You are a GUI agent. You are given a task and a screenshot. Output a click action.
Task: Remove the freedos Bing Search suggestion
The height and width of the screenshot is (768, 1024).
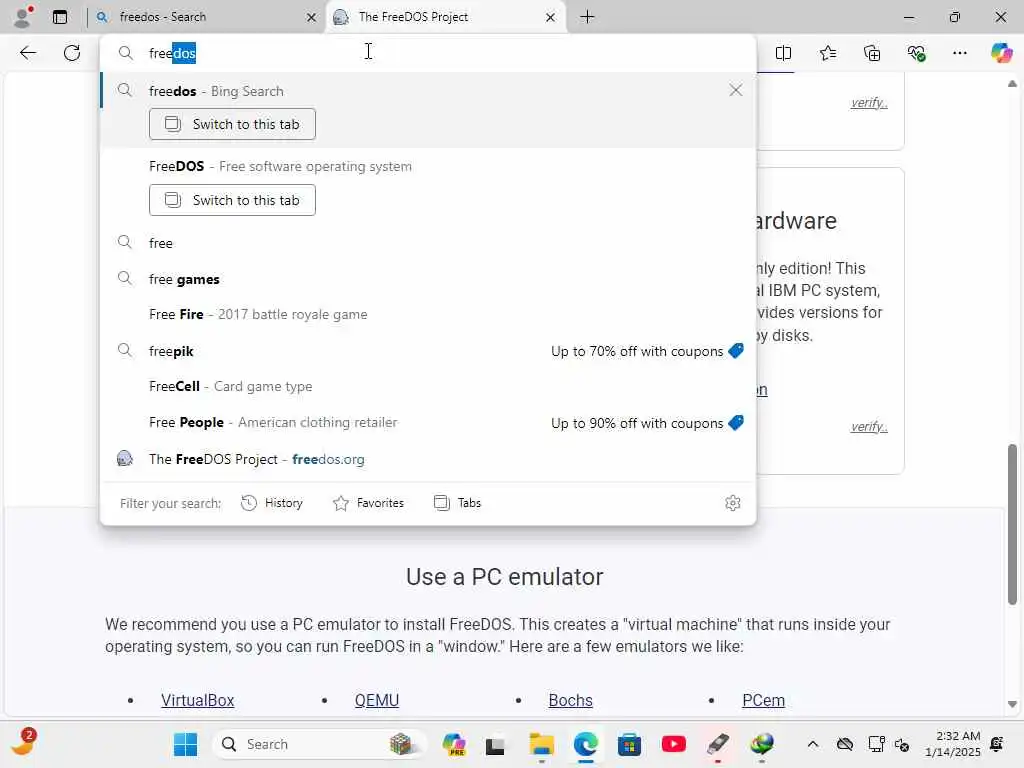click(x=735, y=90)
